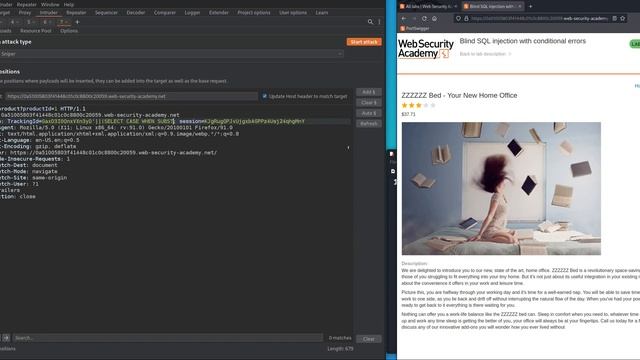The width and height of the screenshot is (640, 360).
Task: Open the Project options tab
Action: coord(254,13)
